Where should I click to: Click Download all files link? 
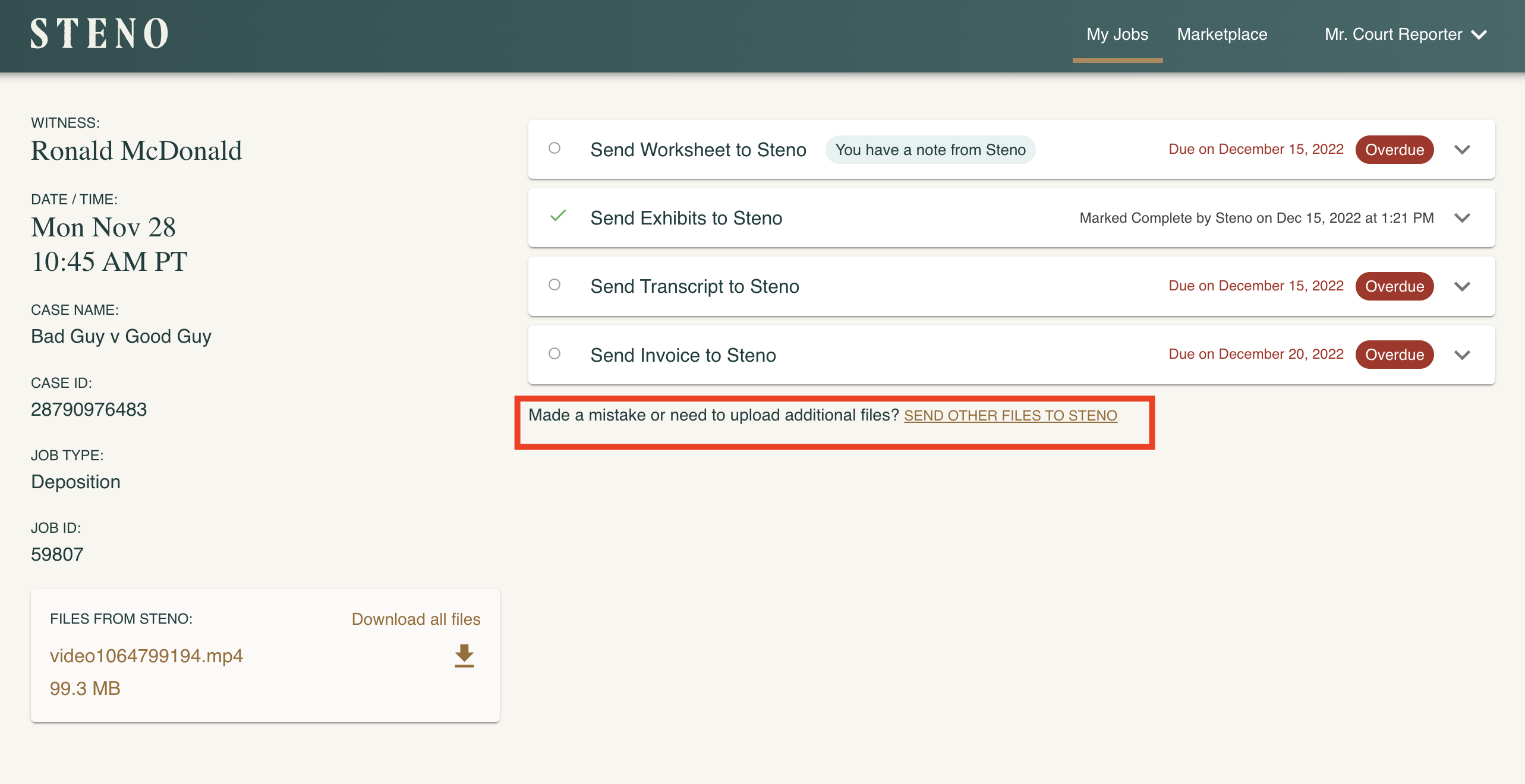coord(416,619)
